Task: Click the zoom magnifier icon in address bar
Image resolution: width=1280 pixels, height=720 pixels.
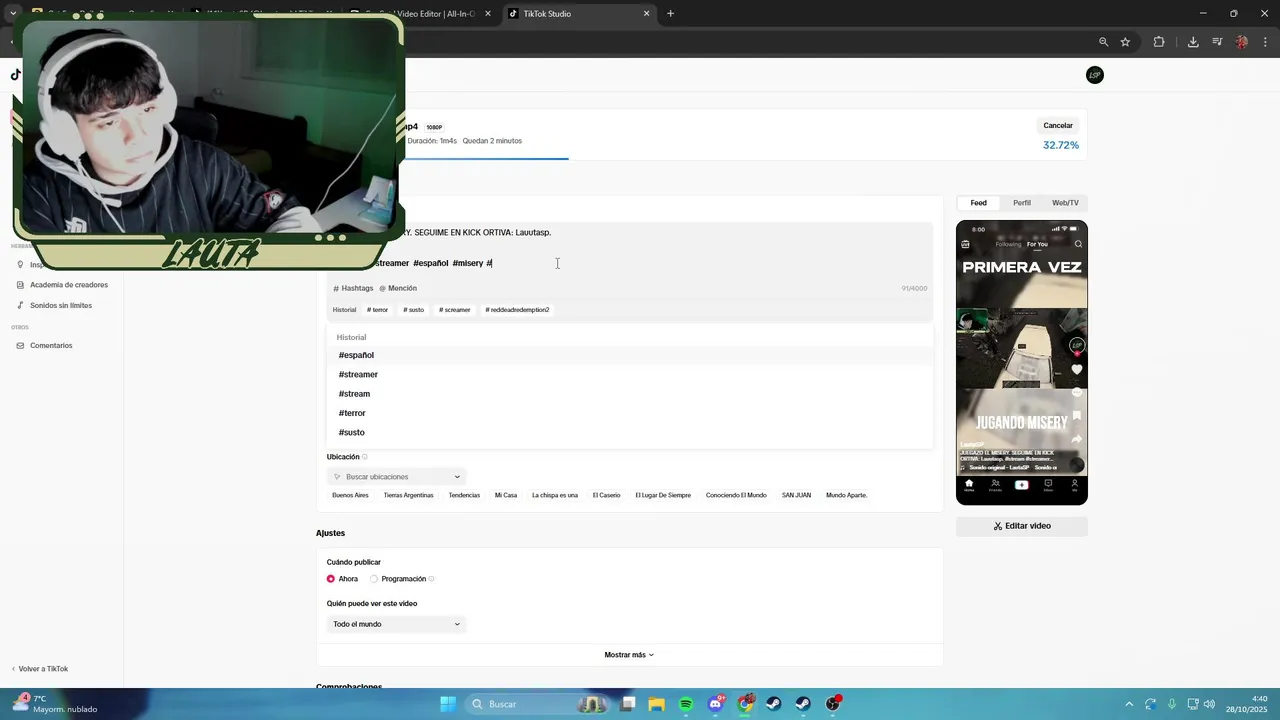Action: point(1103,42)
